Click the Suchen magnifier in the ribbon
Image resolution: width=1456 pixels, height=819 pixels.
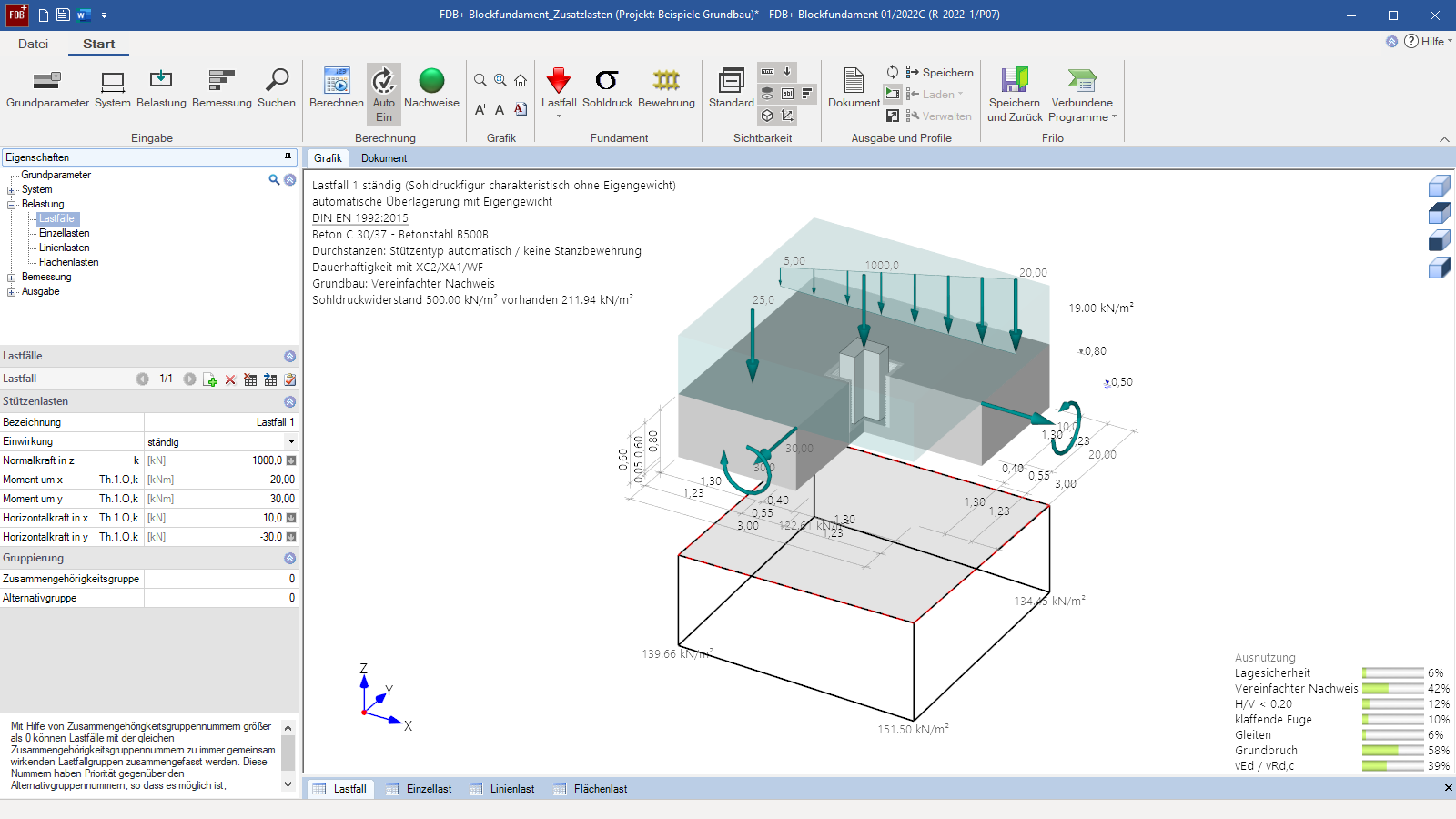pos(277,88)
